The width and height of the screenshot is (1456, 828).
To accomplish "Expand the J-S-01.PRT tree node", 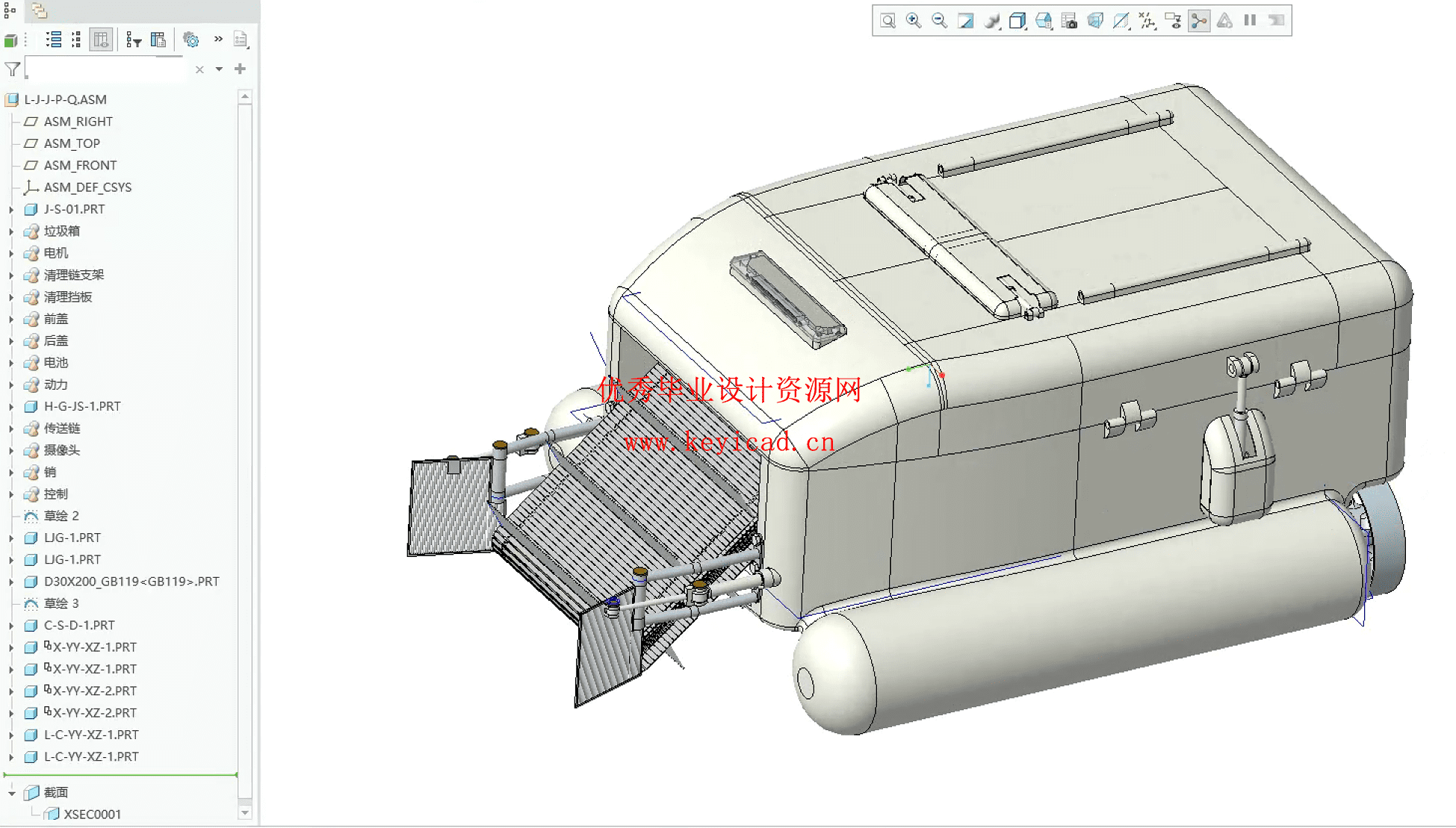I will 11,210.
